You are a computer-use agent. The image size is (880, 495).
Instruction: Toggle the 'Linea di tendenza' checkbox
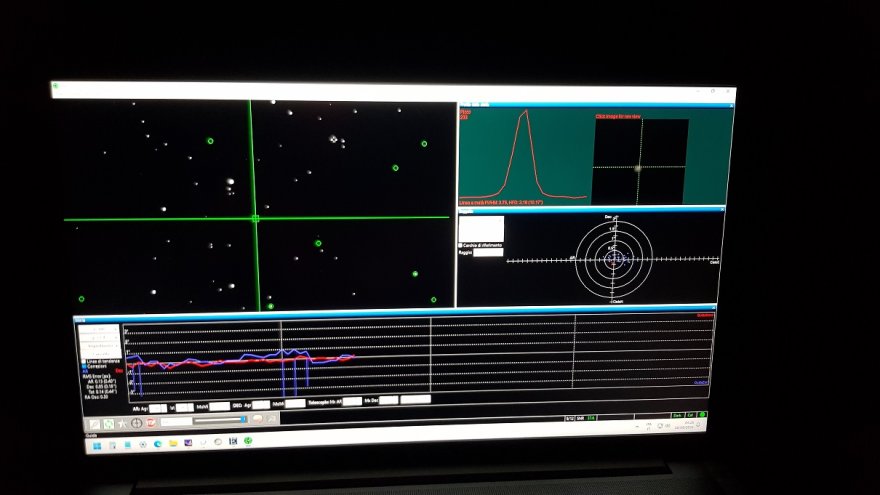pyautogui.click(x=83, y=360)
